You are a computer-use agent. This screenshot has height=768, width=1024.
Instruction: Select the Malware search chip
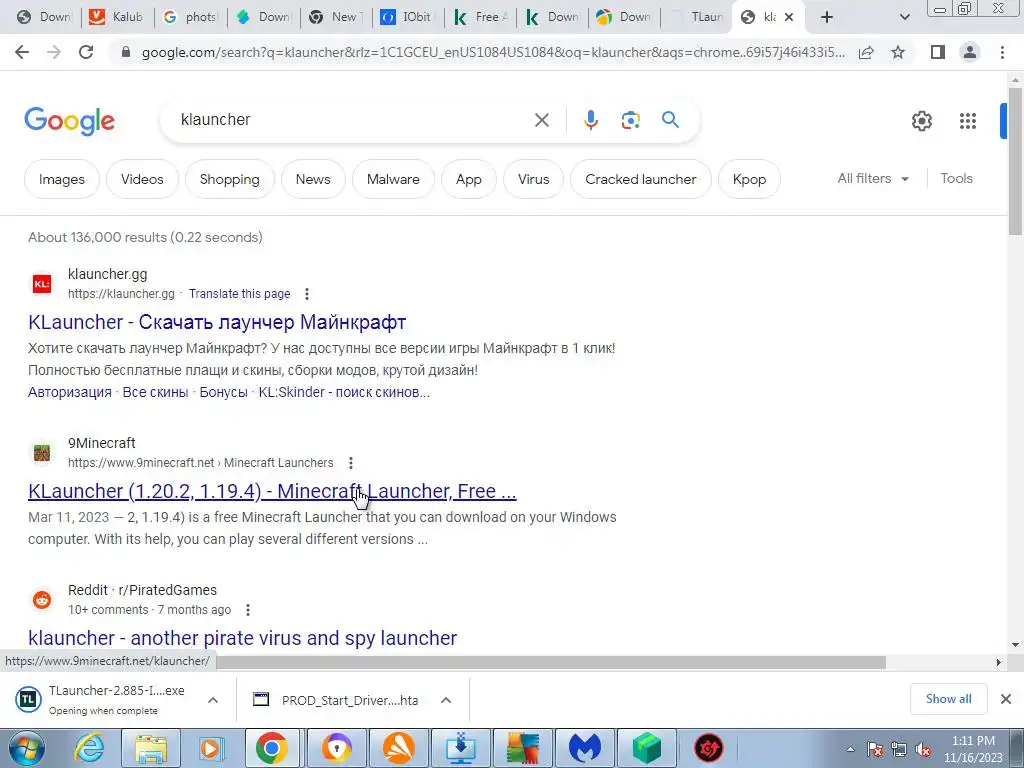coord(393,179)
